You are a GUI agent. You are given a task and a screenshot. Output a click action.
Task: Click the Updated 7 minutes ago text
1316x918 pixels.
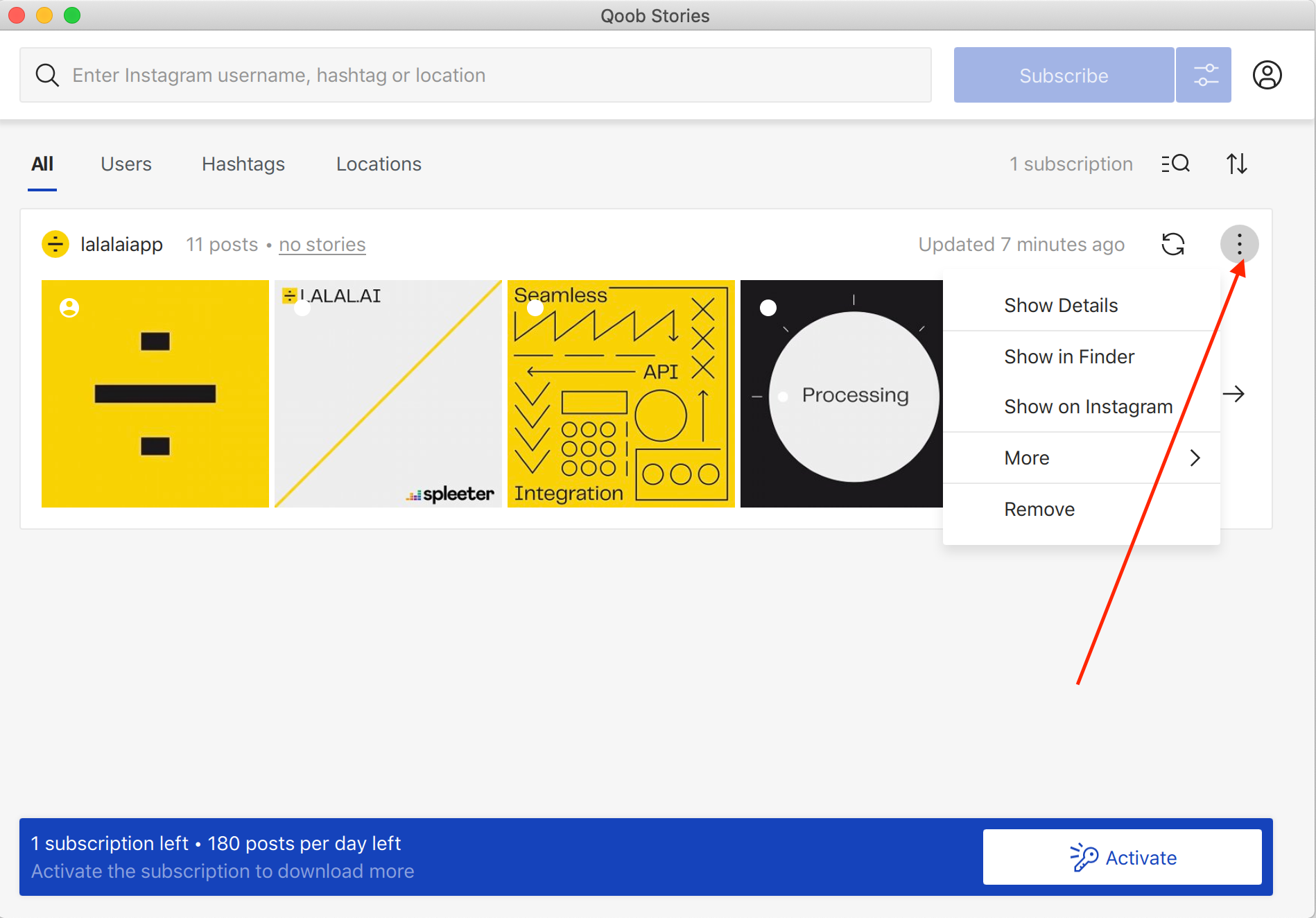pyautogui.click(x=1021, y=244)
